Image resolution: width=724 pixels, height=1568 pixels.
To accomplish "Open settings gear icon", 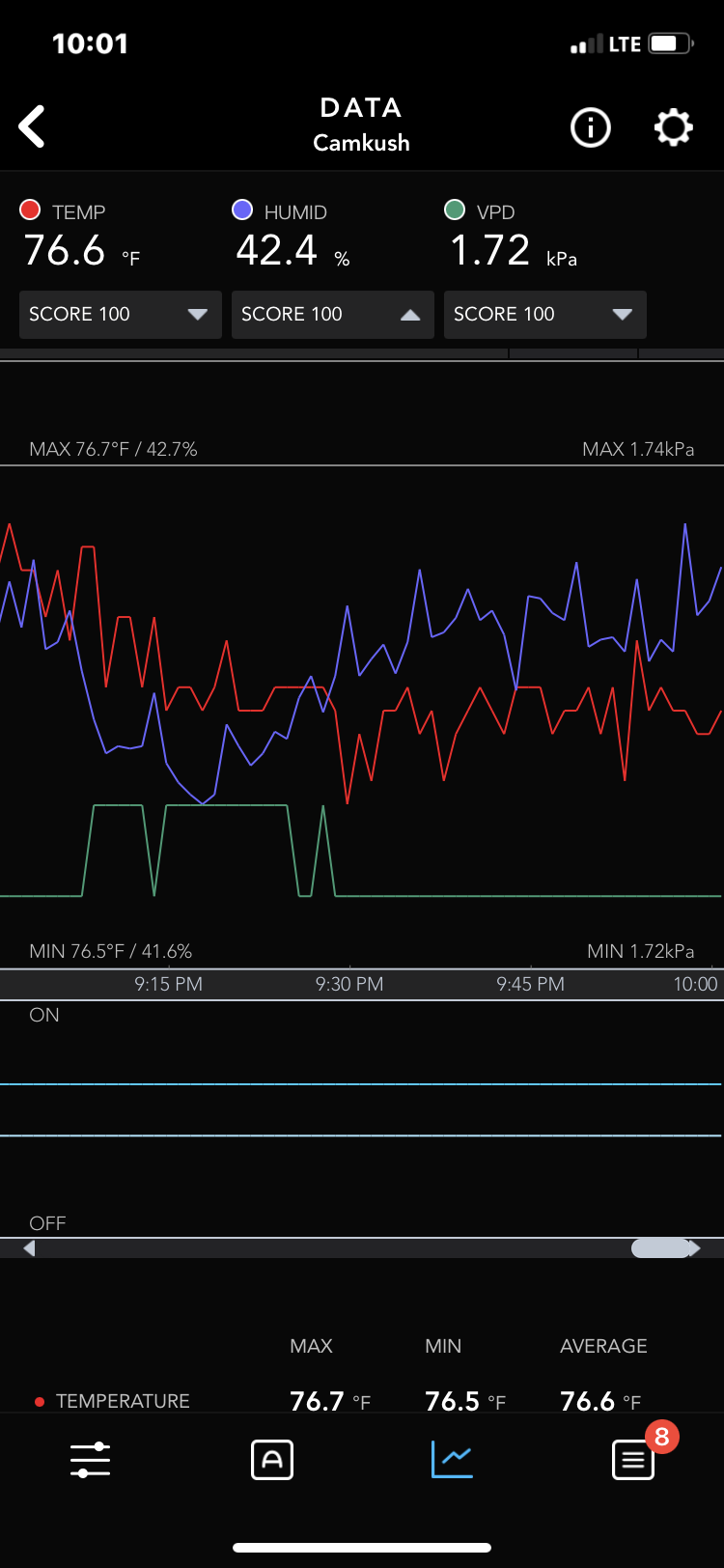I will pos(673,127).
